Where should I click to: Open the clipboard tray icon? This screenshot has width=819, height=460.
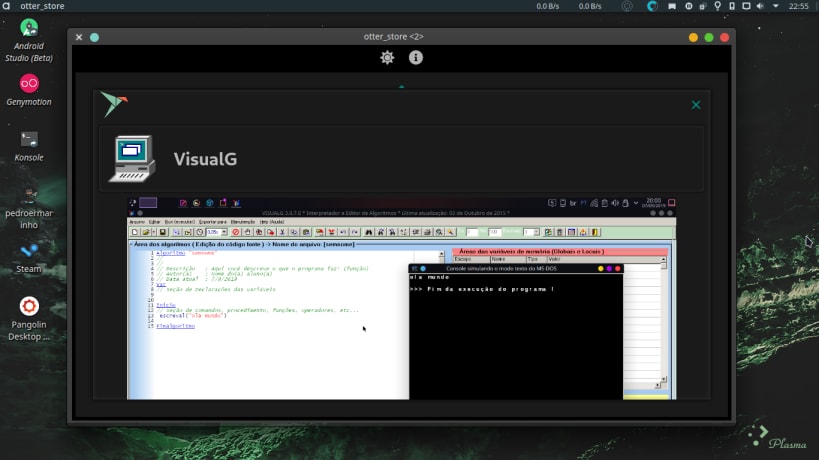tap(703, 6)
